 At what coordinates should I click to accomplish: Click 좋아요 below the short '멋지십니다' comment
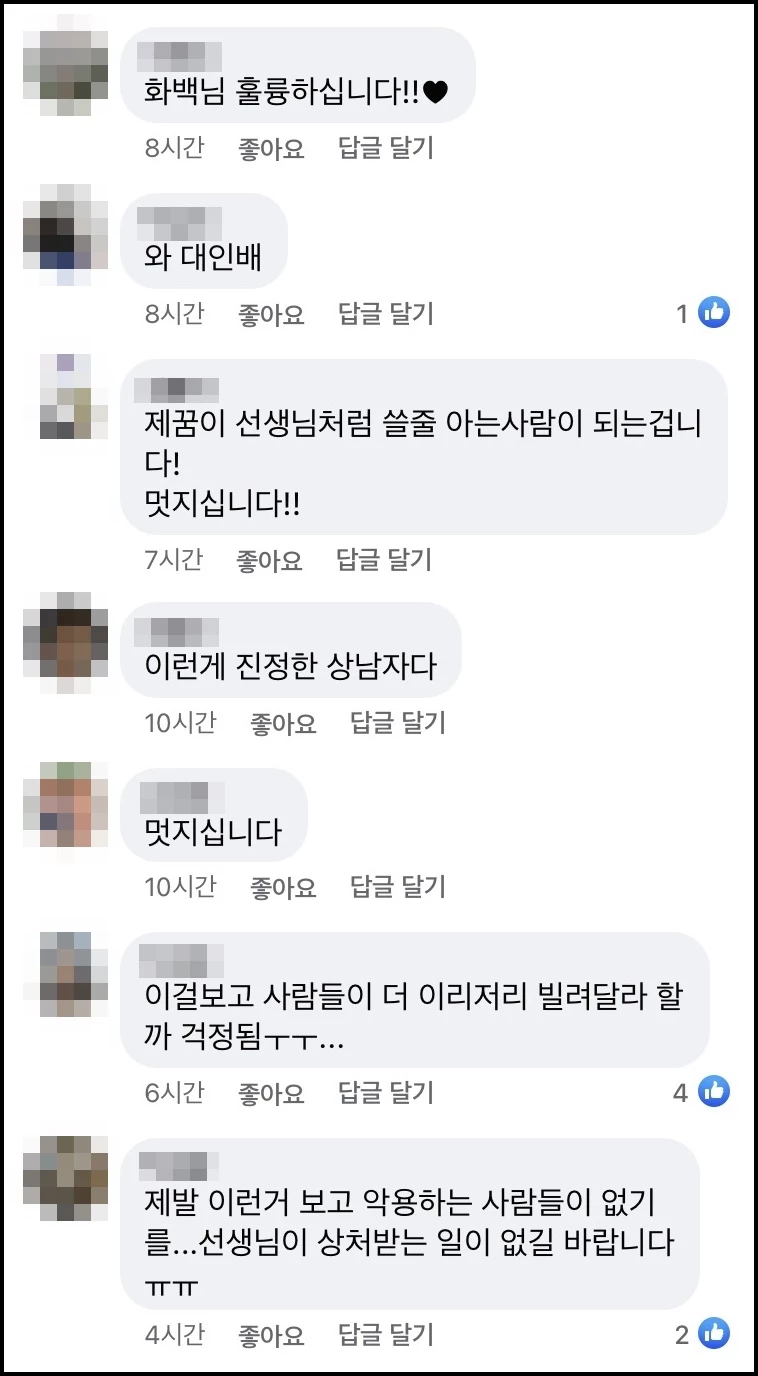tap(283, 886)
